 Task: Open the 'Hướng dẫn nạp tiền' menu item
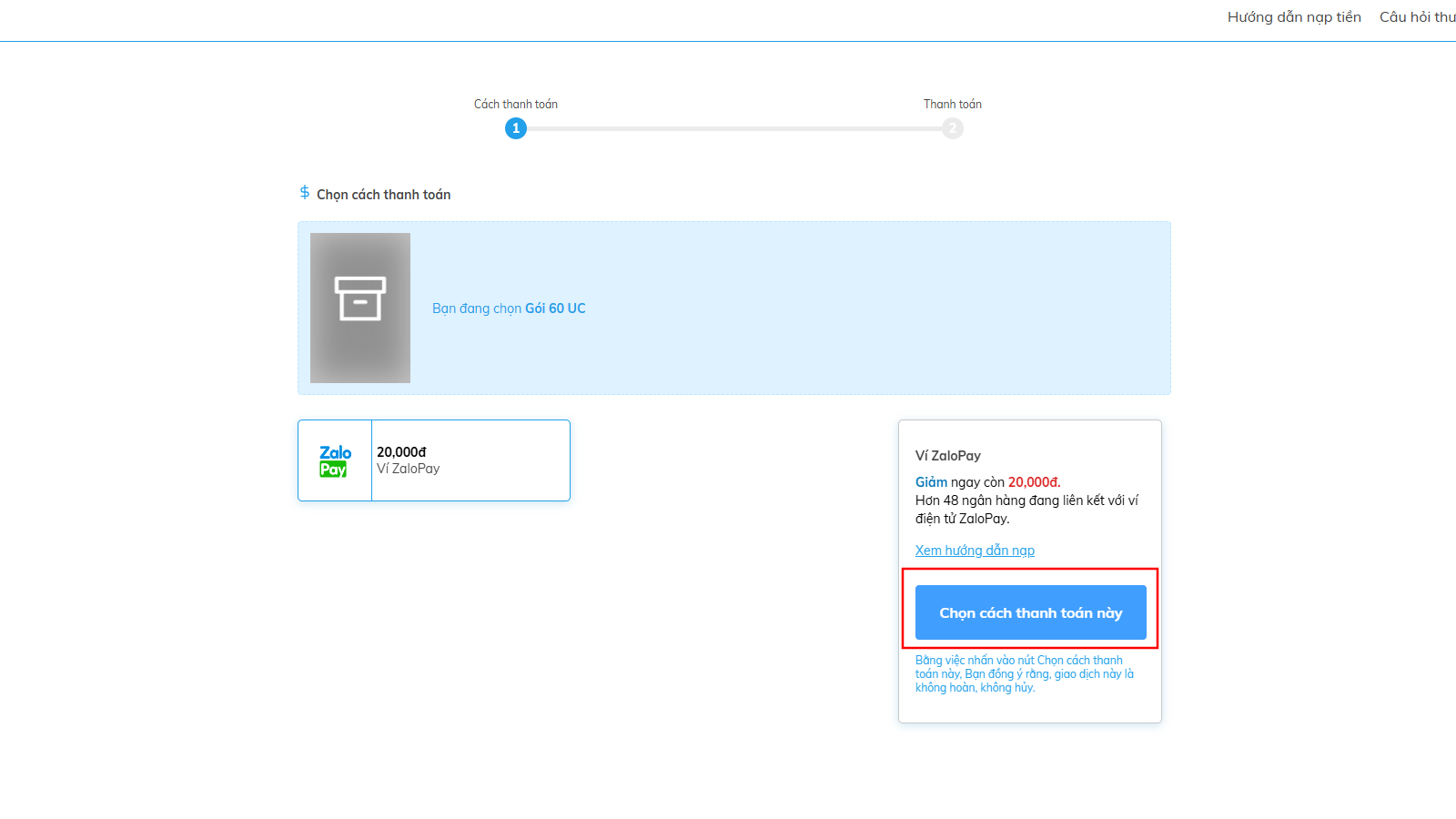pyautogui.click(x=1294, y=17)
